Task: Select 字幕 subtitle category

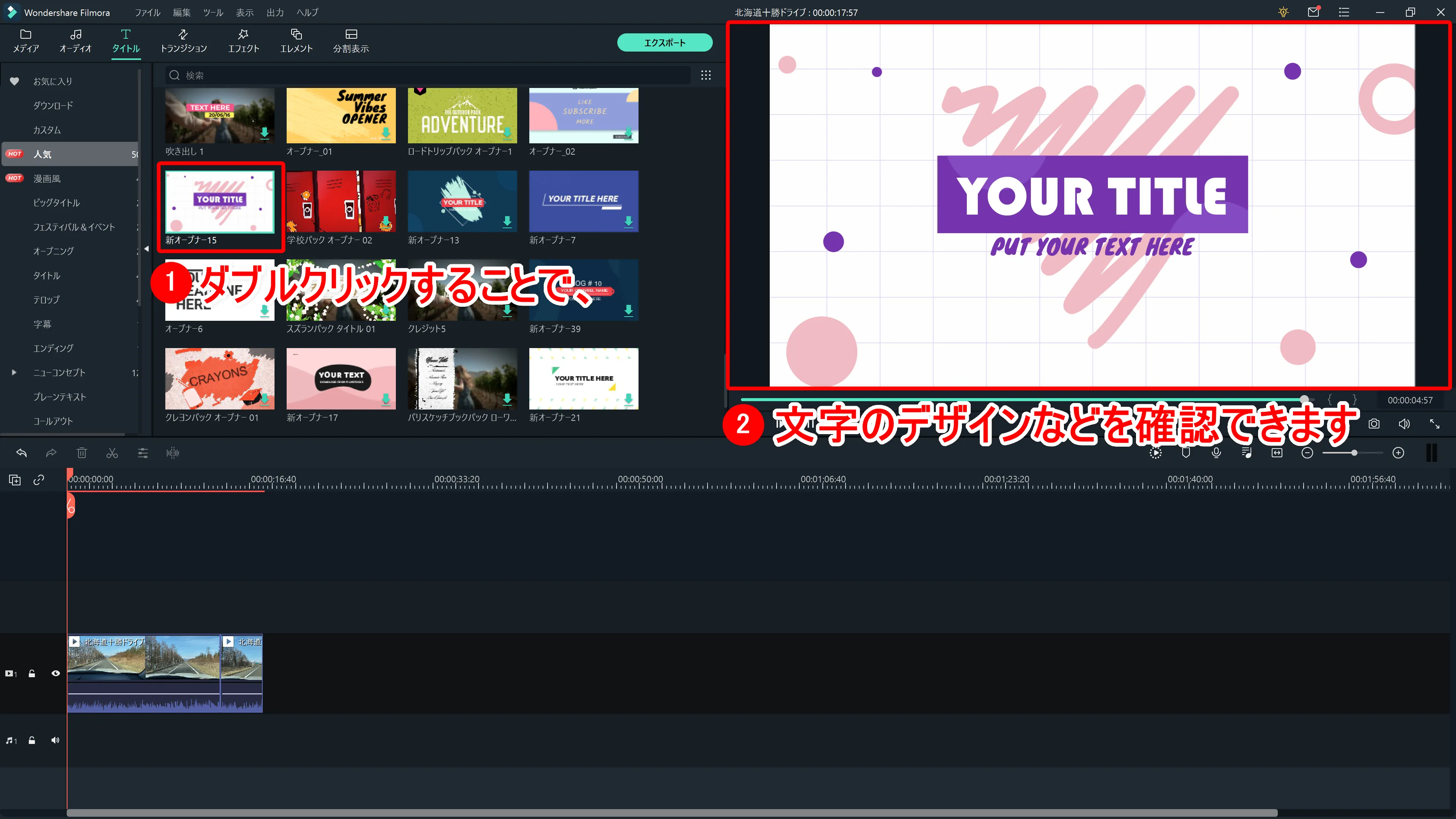Action: tap(42, 324)
